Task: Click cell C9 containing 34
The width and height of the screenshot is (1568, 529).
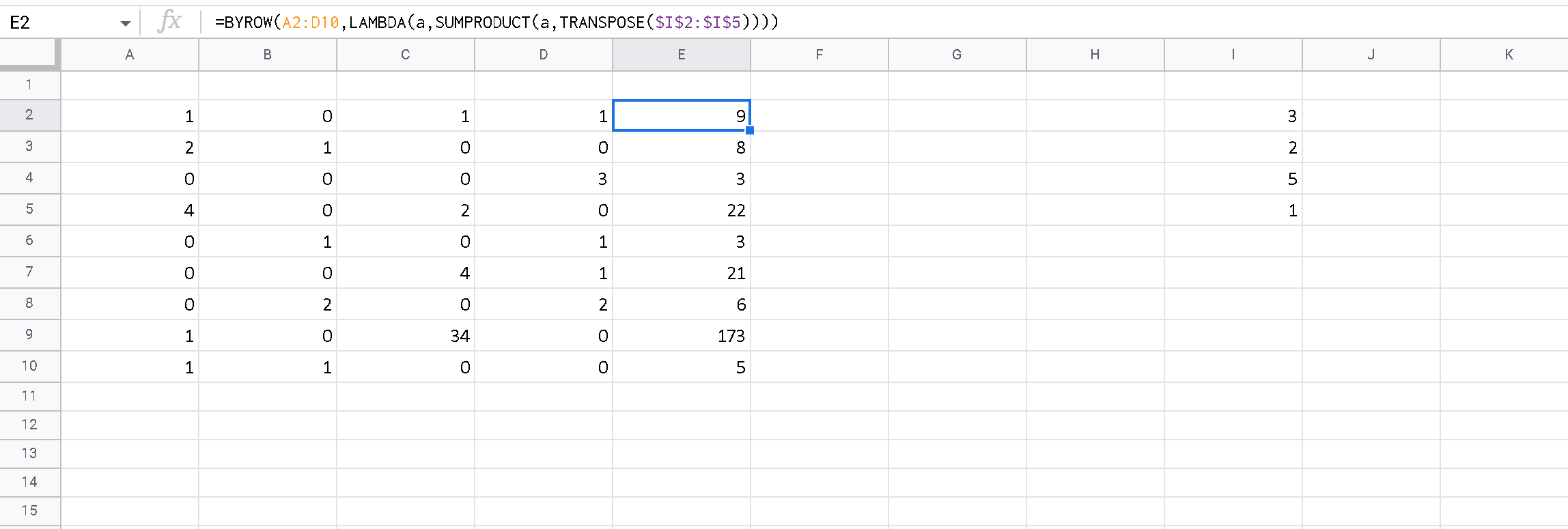Action: (406, 335)
